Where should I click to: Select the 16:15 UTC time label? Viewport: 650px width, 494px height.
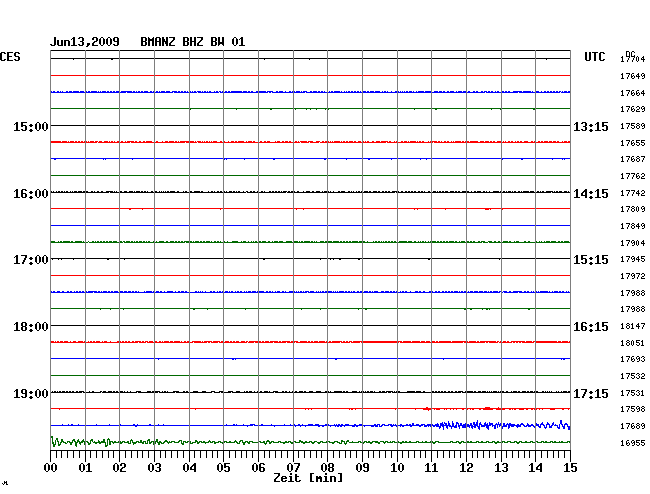pyautogui.click(x=591, y=327)
